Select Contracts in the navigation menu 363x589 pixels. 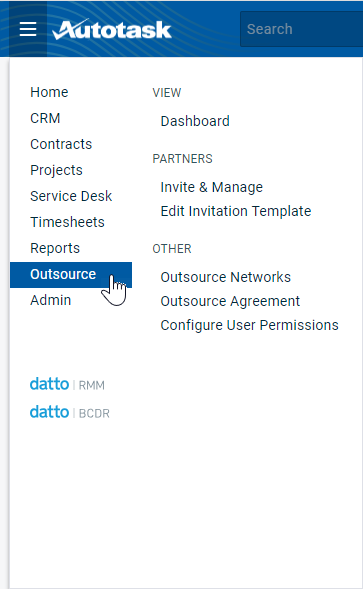pyautogui.click(x=61, y=144)
